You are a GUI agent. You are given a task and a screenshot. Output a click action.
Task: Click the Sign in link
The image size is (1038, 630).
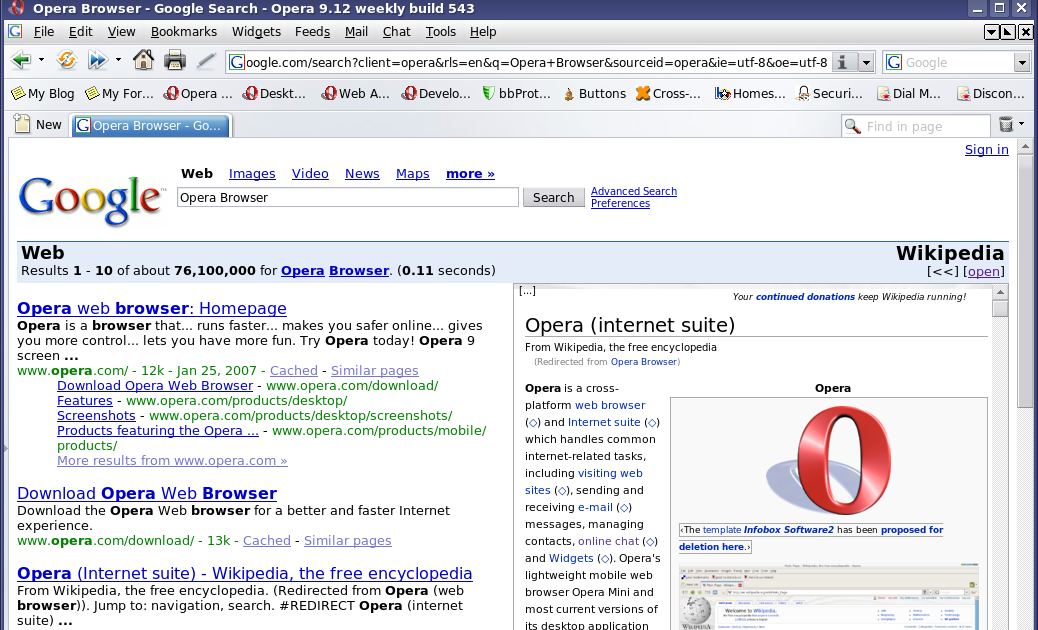(x=986, y=150)
